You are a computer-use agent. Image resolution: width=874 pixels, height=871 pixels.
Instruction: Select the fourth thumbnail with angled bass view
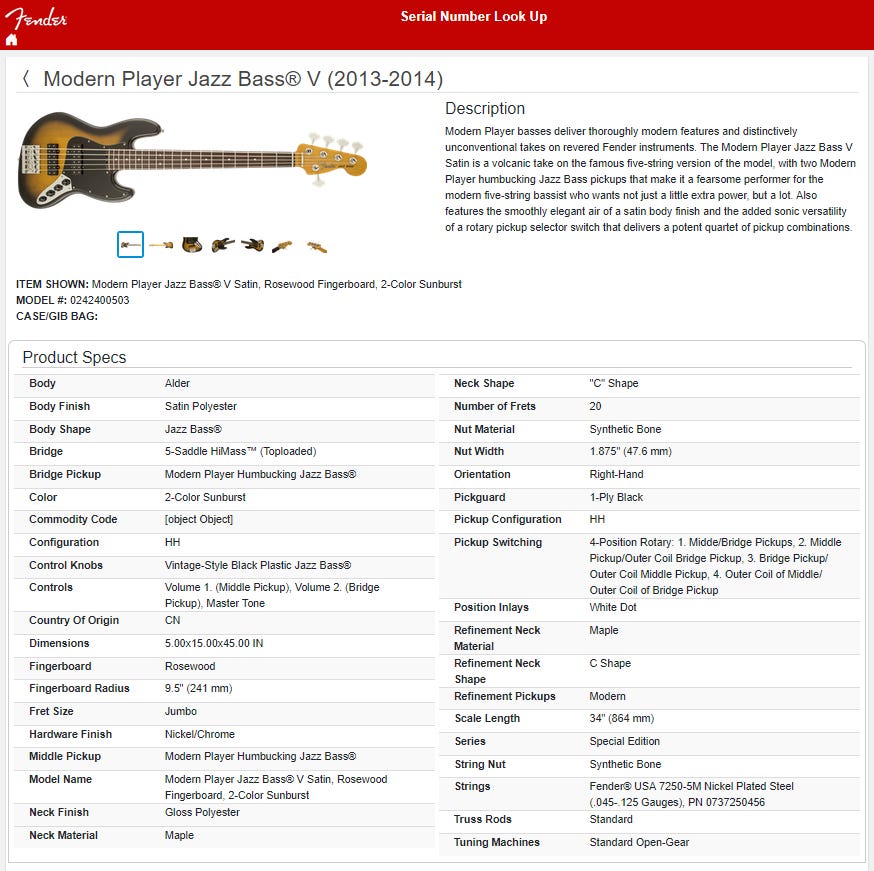(223, 245)
